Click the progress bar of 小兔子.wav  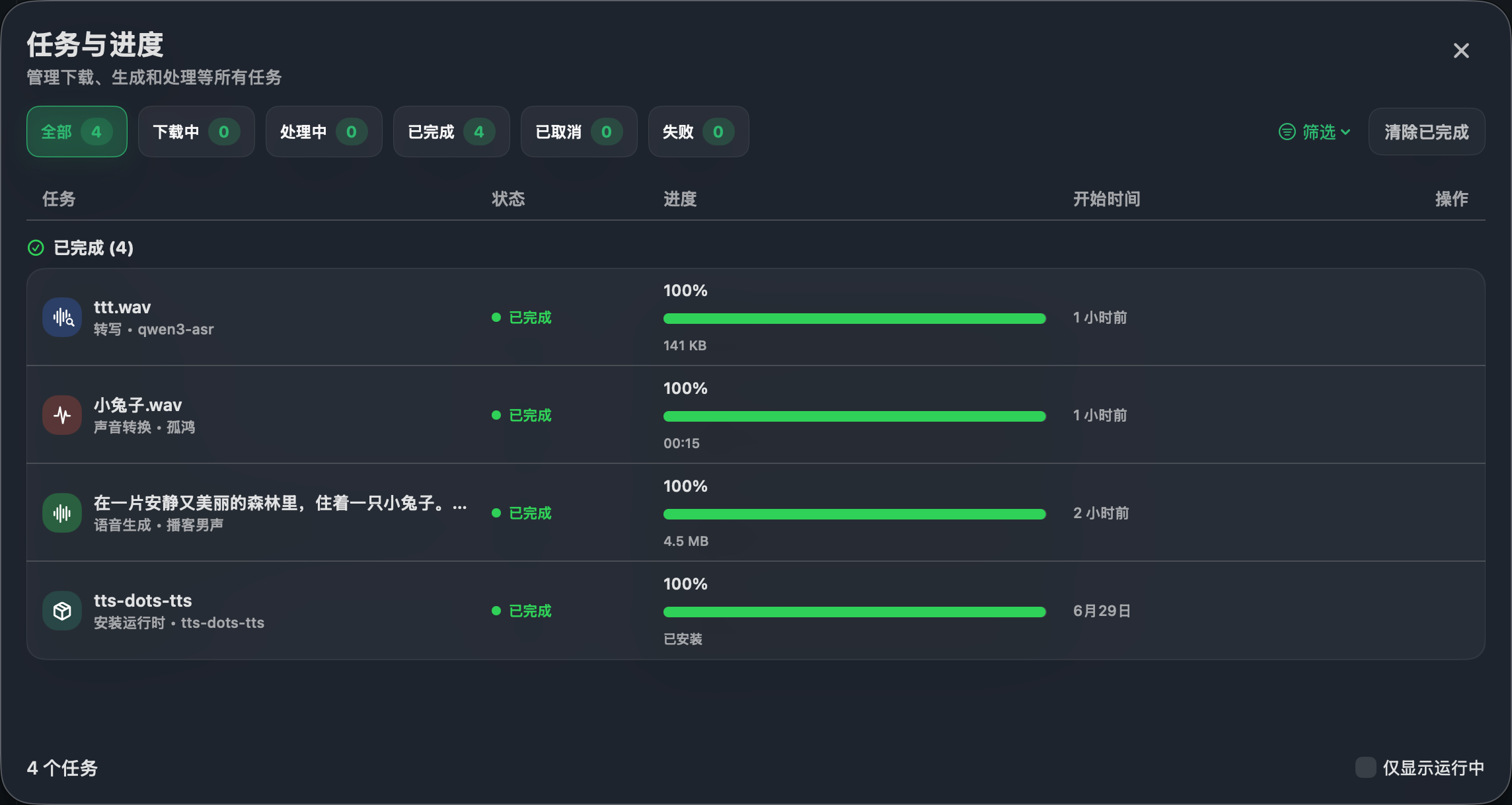coord(854,416)
